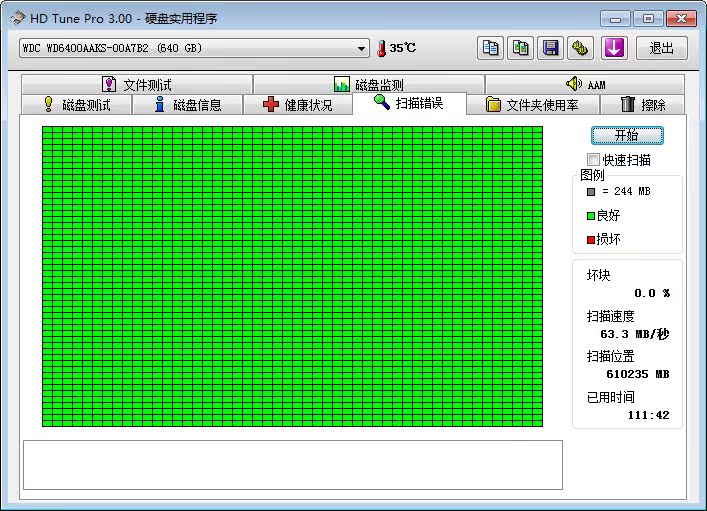Click the purple down-arrow tray icon
707x511 pixels.
[614, 48]
